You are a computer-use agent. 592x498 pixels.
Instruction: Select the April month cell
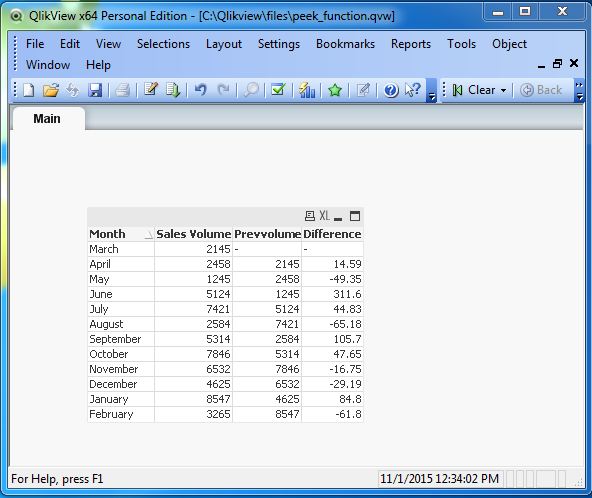[x=121, y=264]
